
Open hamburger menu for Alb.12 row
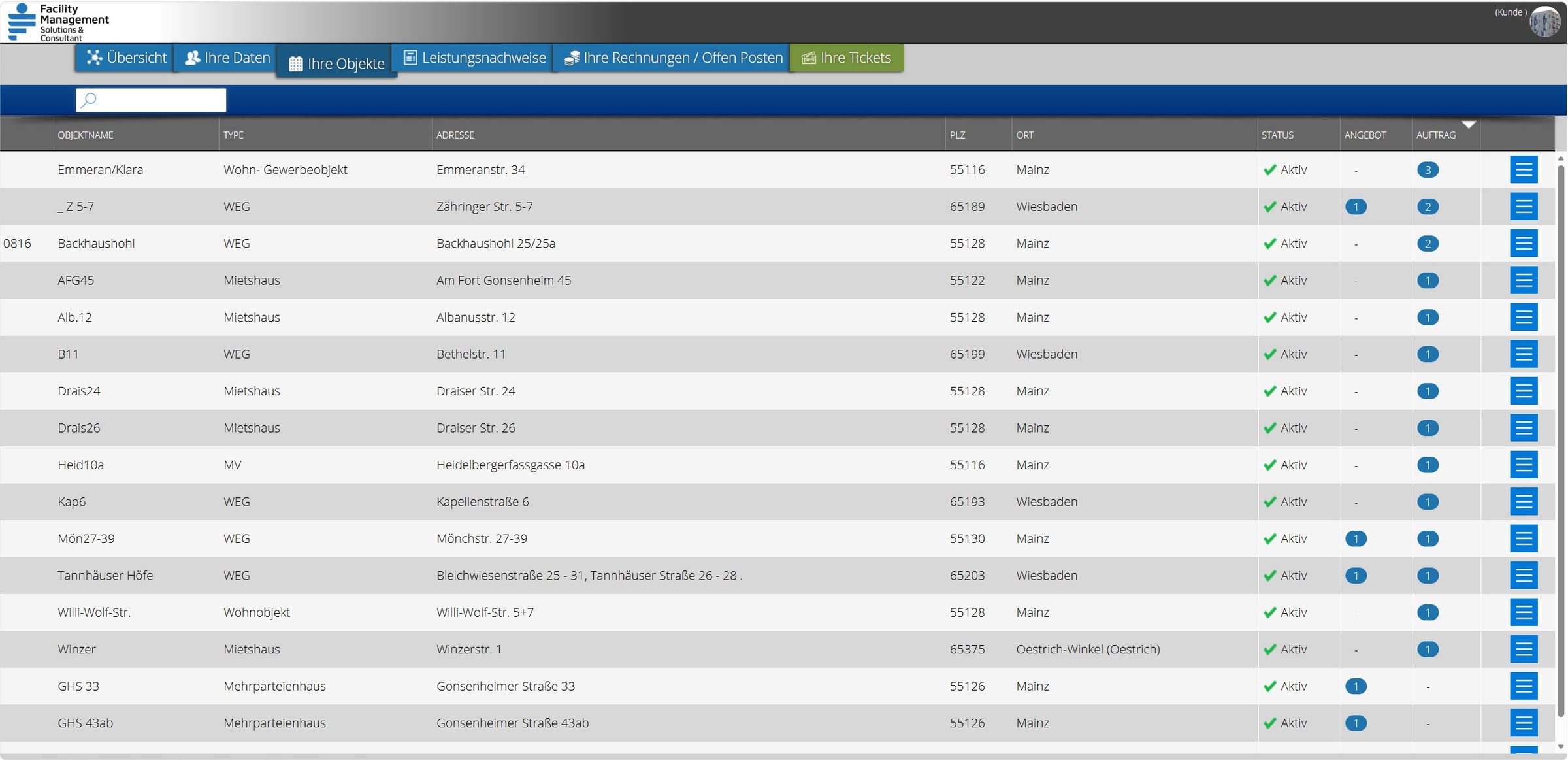point(1523,318)
